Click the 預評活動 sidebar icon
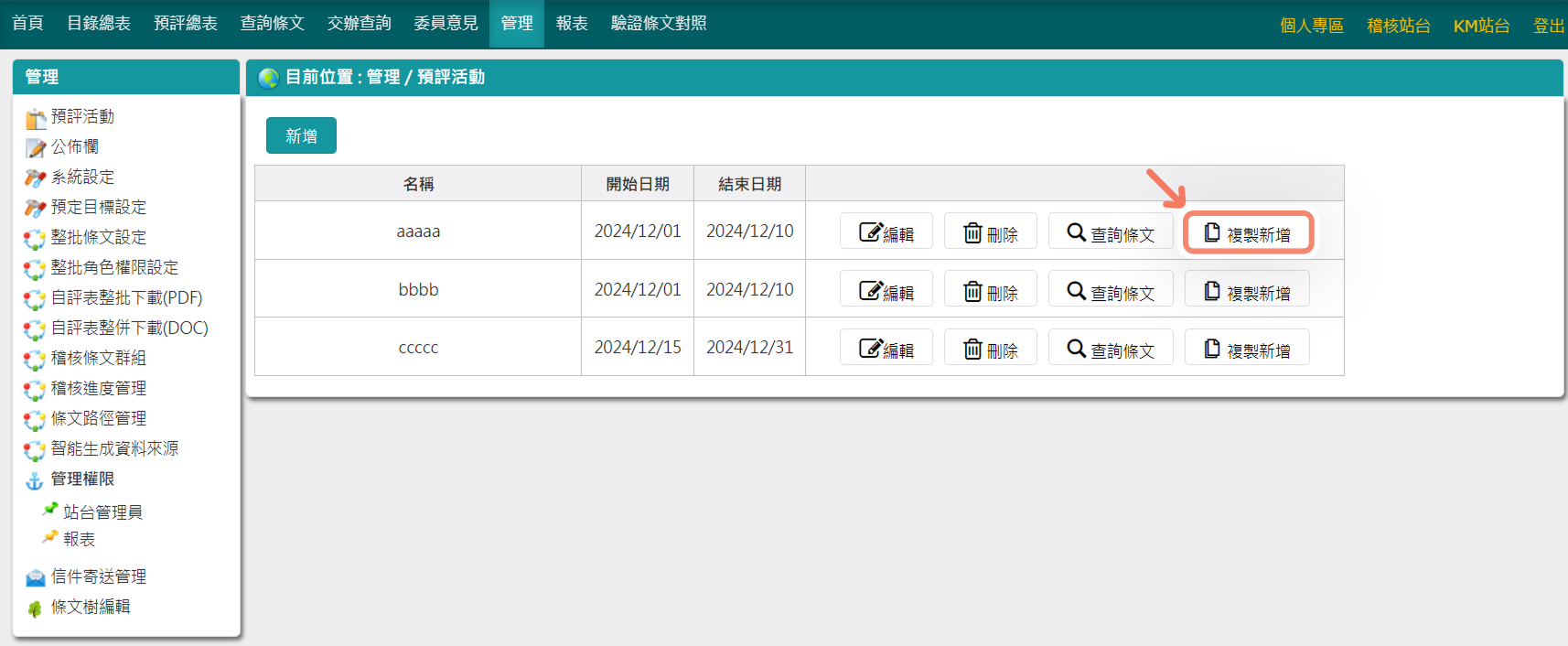 click(x=35, y=118)
